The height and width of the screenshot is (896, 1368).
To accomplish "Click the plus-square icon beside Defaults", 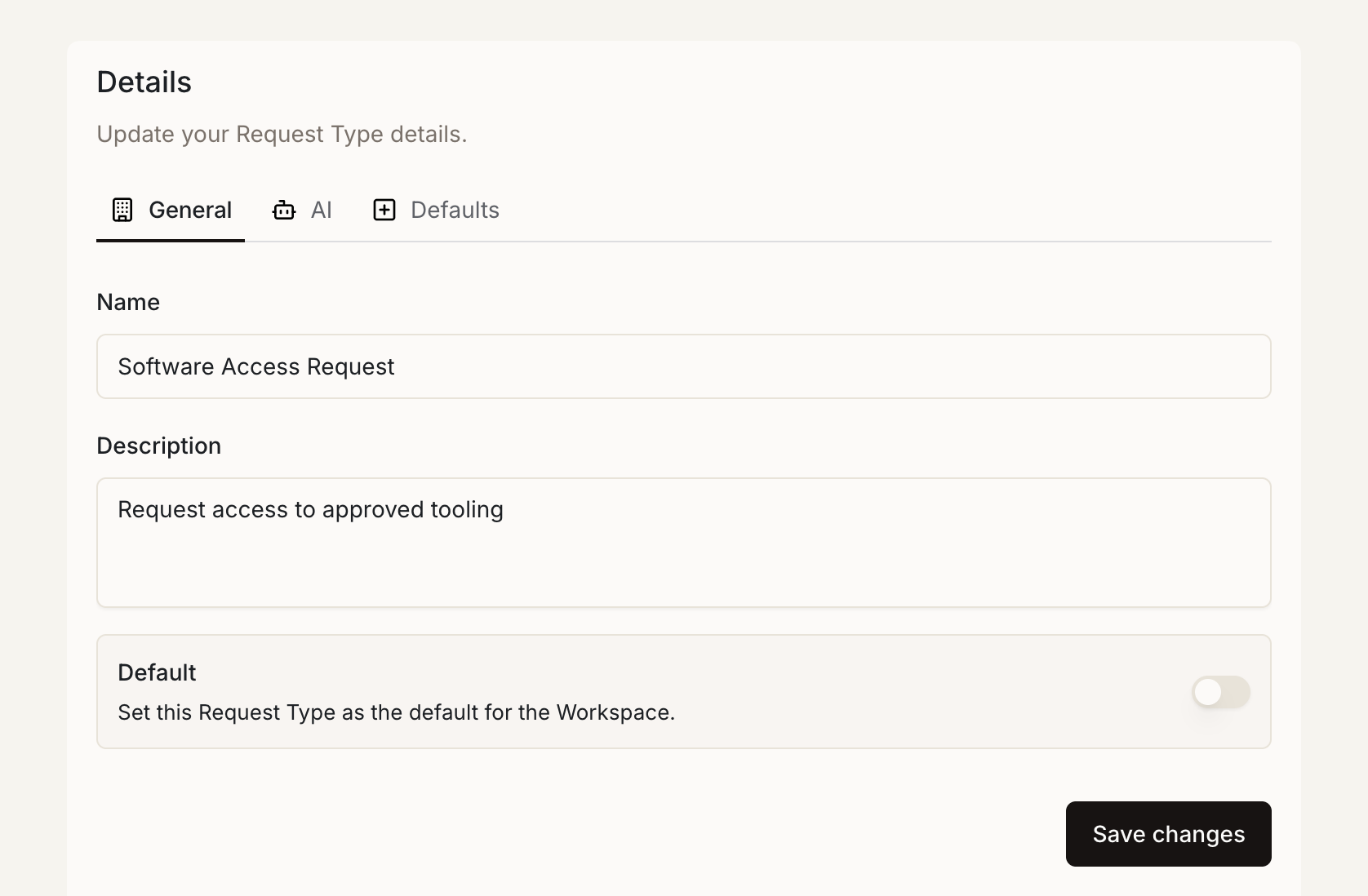I will click(x=384, y=210).
